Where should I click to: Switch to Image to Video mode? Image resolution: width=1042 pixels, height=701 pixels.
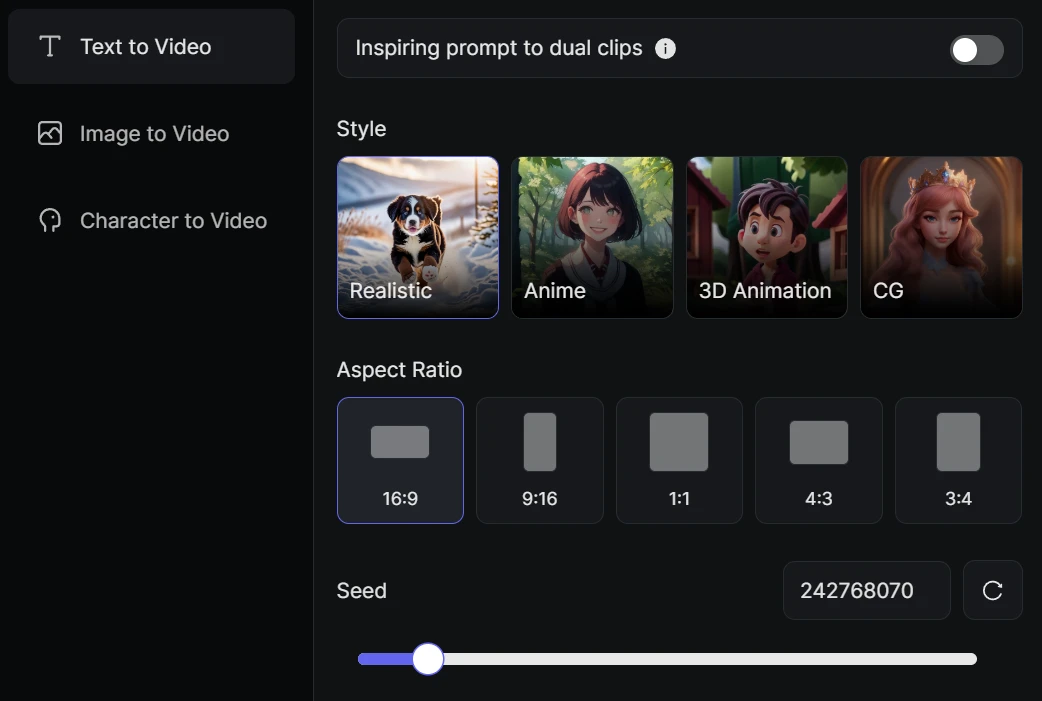pos(151,134)
